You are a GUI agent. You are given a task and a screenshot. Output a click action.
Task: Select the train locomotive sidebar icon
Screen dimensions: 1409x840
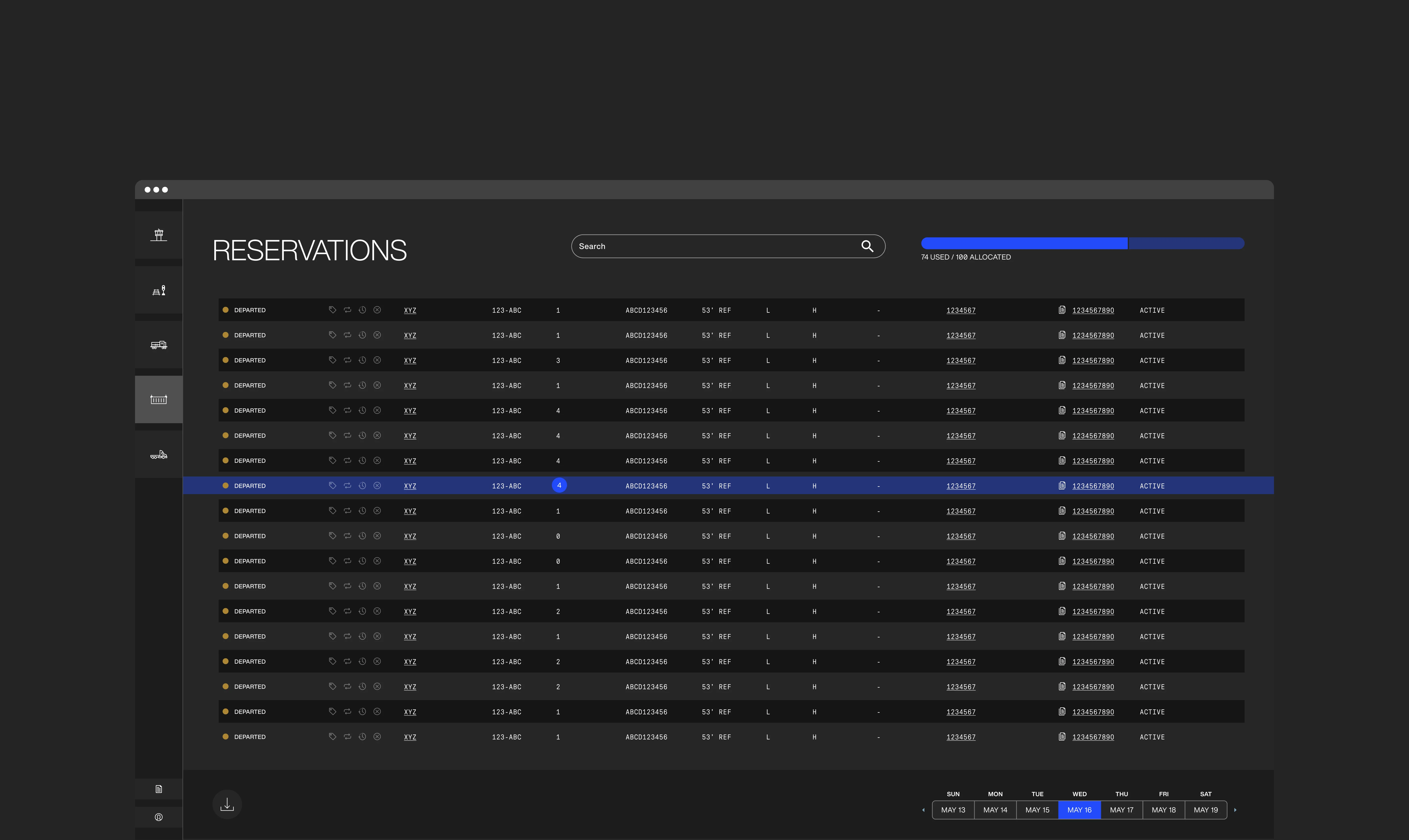click(159, 345)
